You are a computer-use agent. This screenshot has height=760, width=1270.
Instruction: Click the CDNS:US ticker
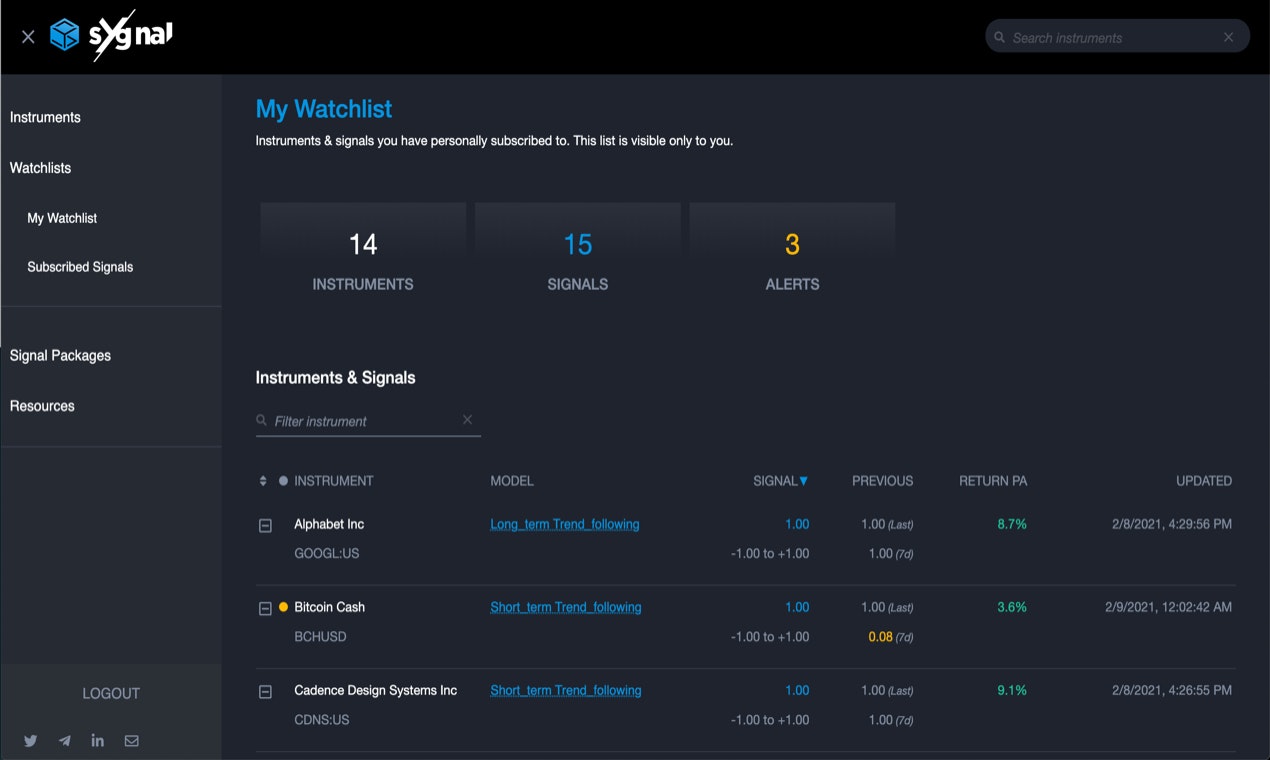[322, 719]
